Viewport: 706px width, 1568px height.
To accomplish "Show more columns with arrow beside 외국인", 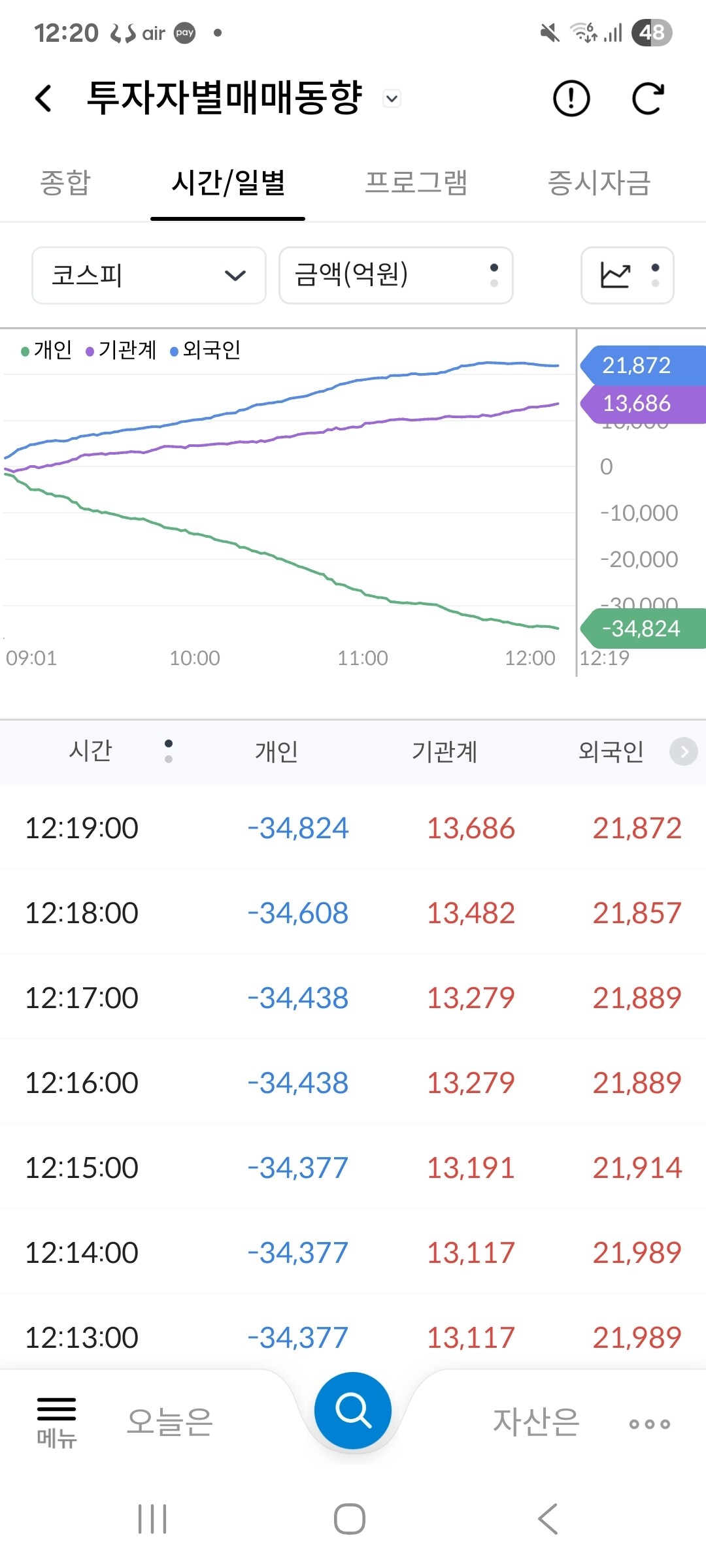I will tap(684, 751).
